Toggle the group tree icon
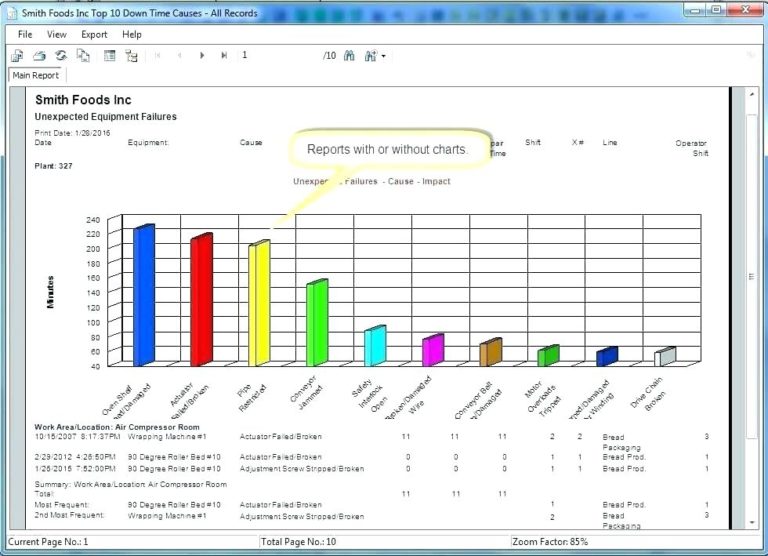Screen dimensions: 768x556 [x=131, y=56]
